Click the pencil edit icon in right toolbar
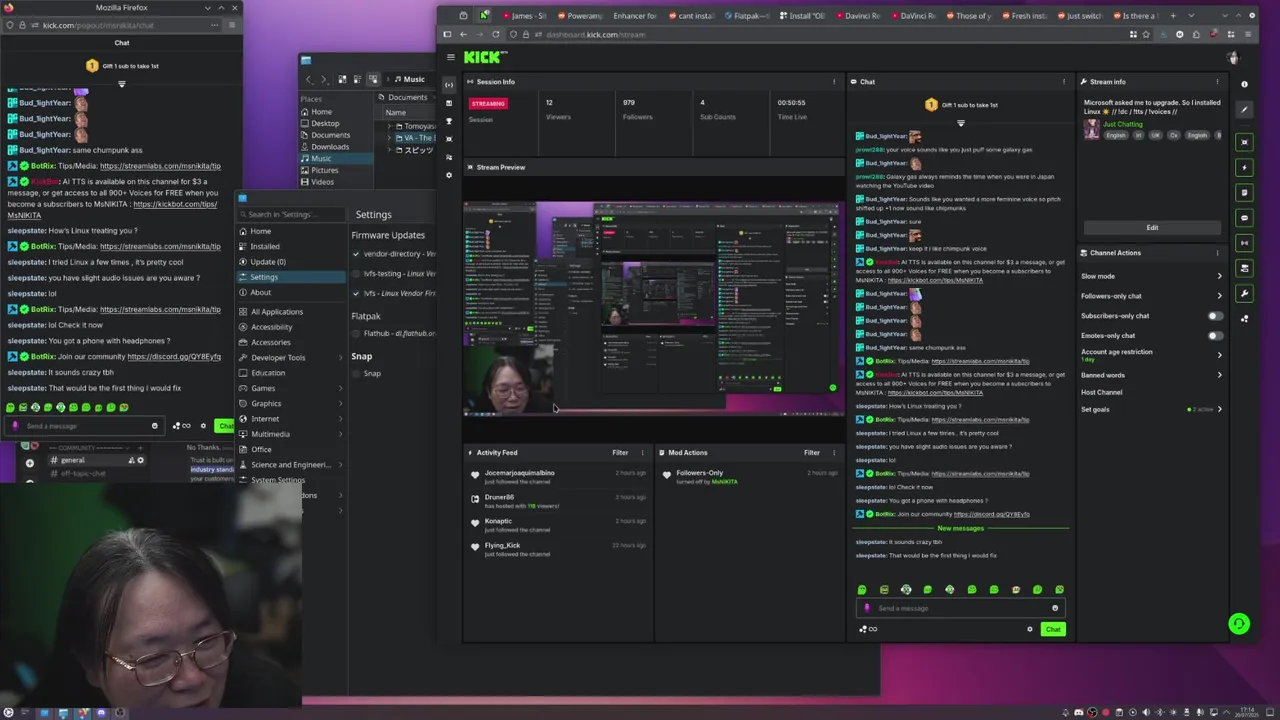Image resolution: width=1280 pixels, height=720 pixels. tap(1244, 109)
